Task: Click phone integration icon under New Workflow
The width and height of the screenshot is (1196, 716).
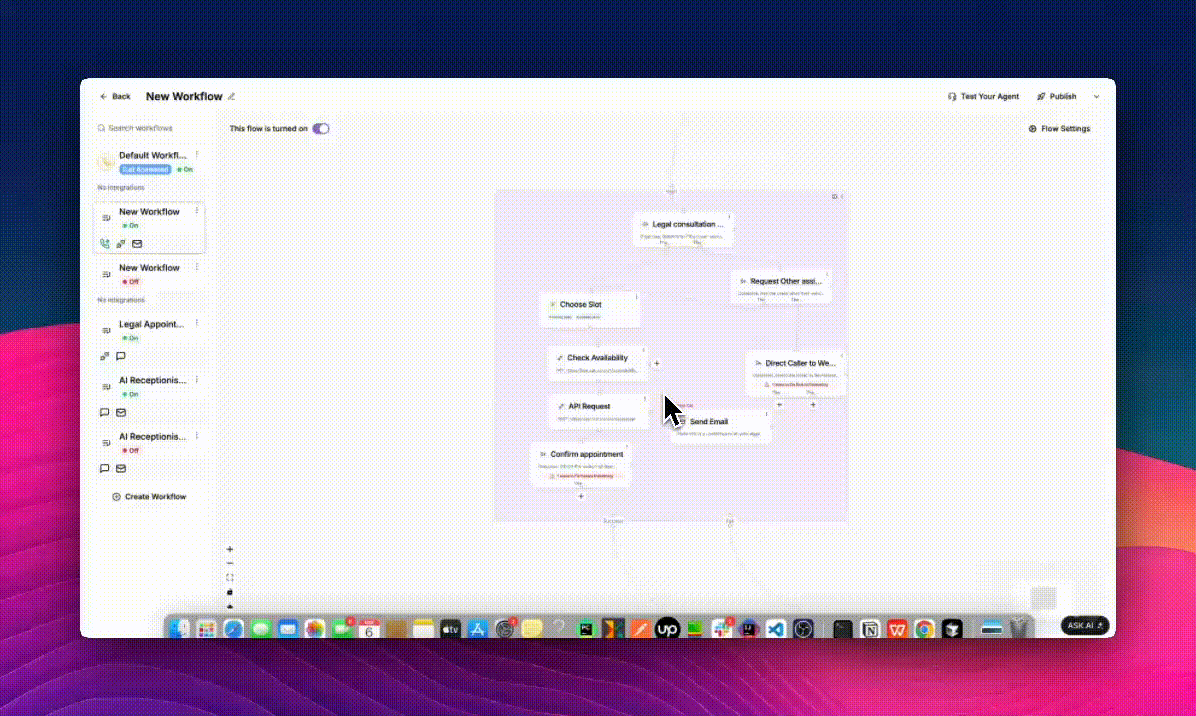Action: click(x=104, y=244)
